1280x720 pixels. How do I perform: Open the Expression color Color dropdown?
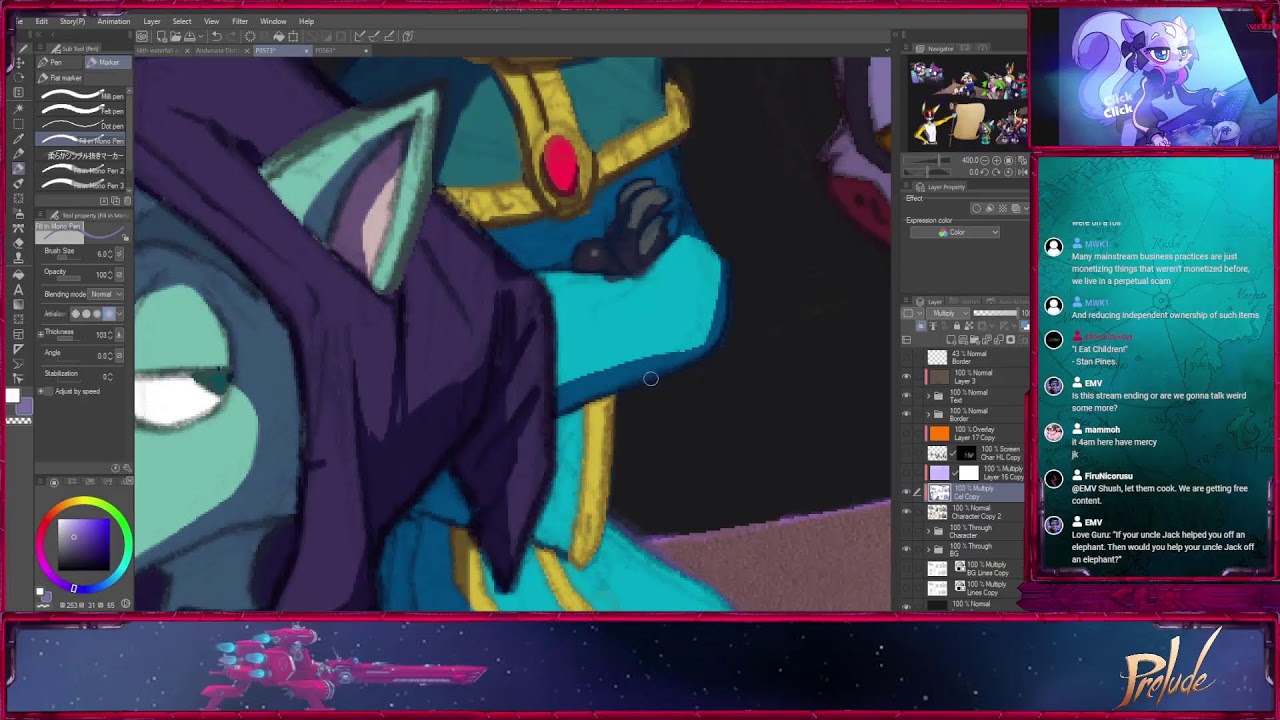click(x=954, y=232)
